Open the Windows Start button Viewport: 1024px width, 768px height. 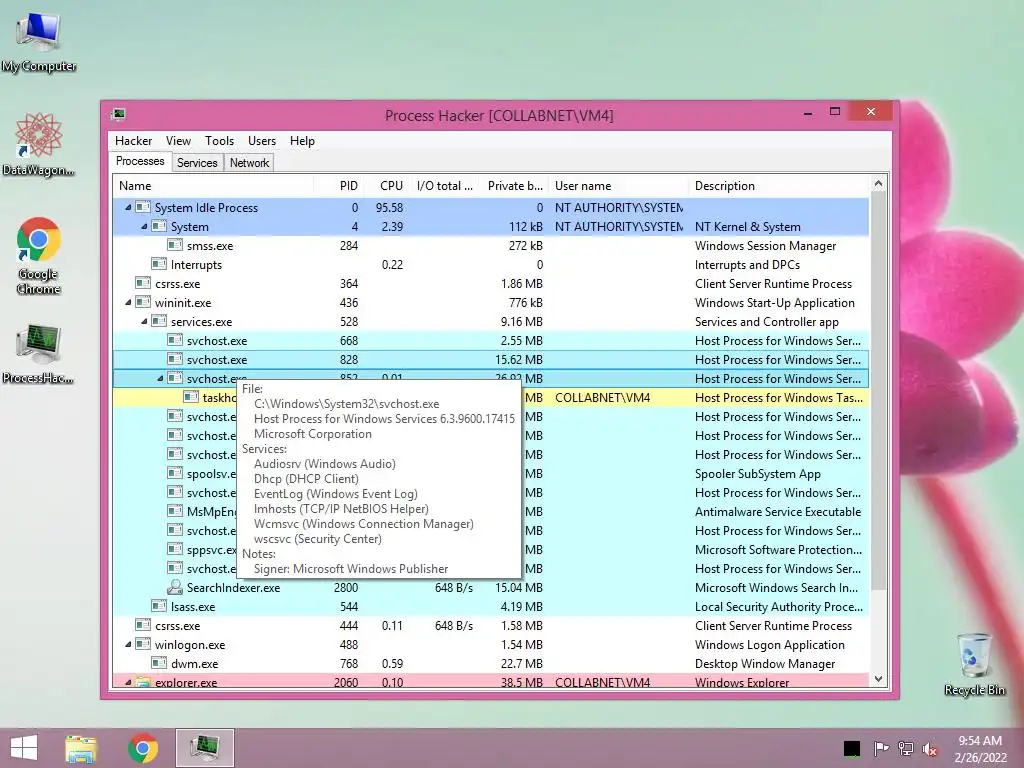coord(24,748)
